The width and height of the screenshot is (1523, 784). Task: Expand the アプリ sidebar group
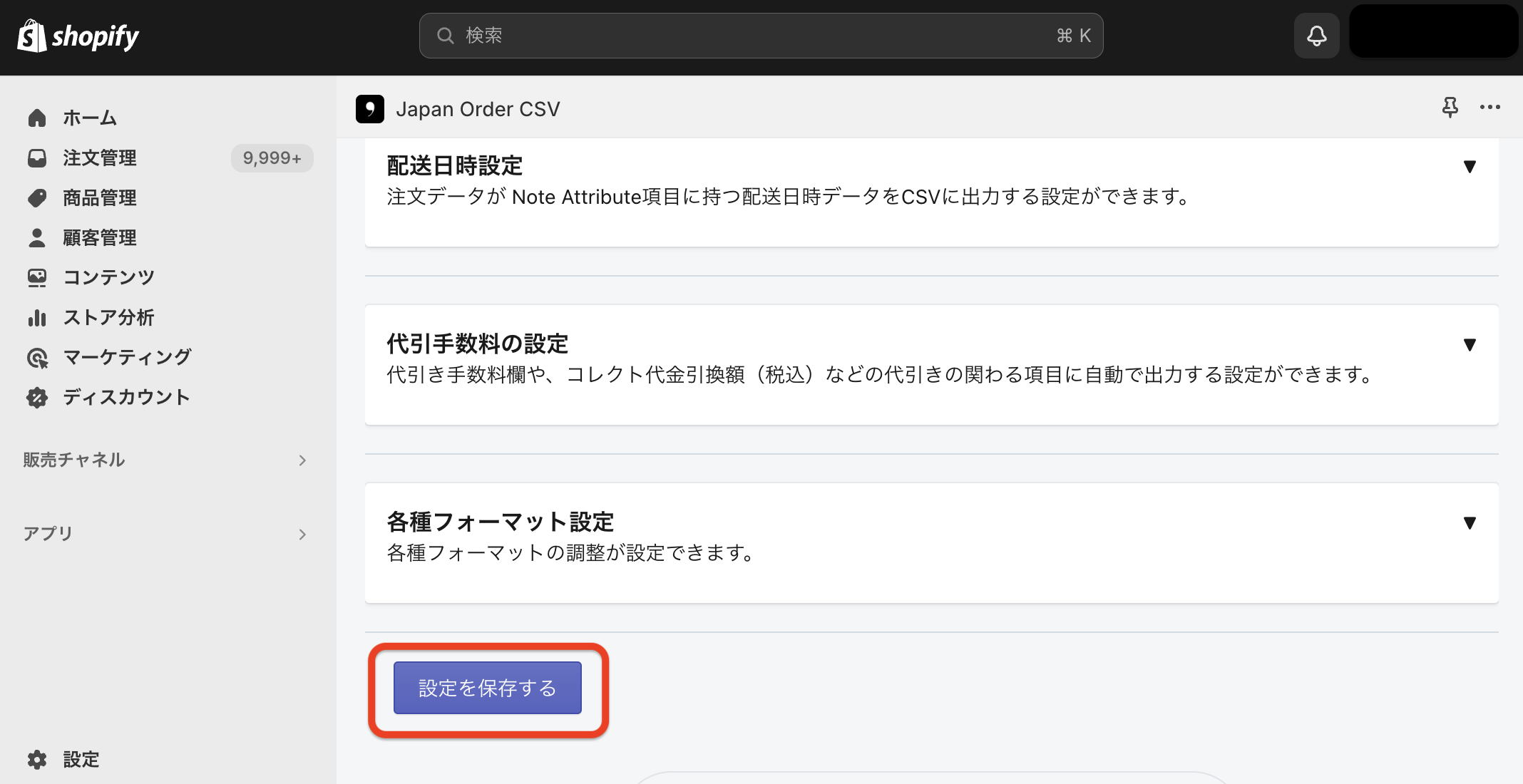coord(167,534)
